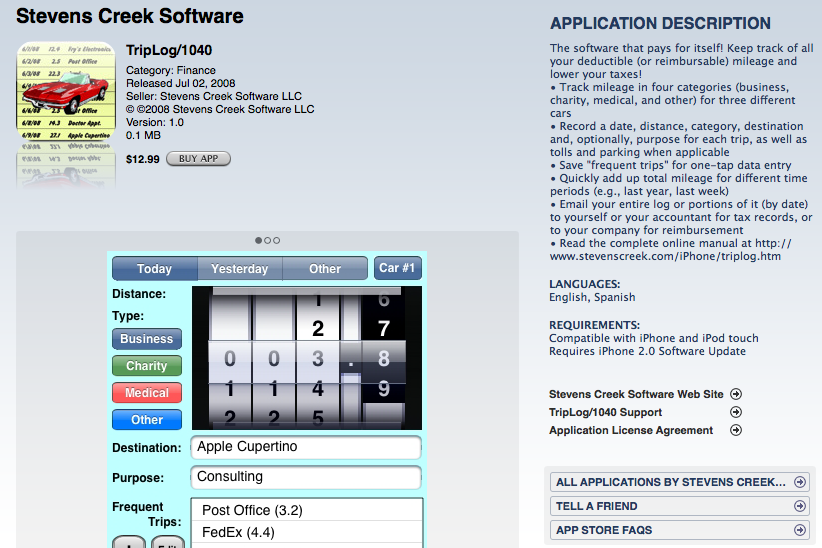Click Tell a Friend
Viewport: 822px width, 548px height.
[x=680, y=506]
